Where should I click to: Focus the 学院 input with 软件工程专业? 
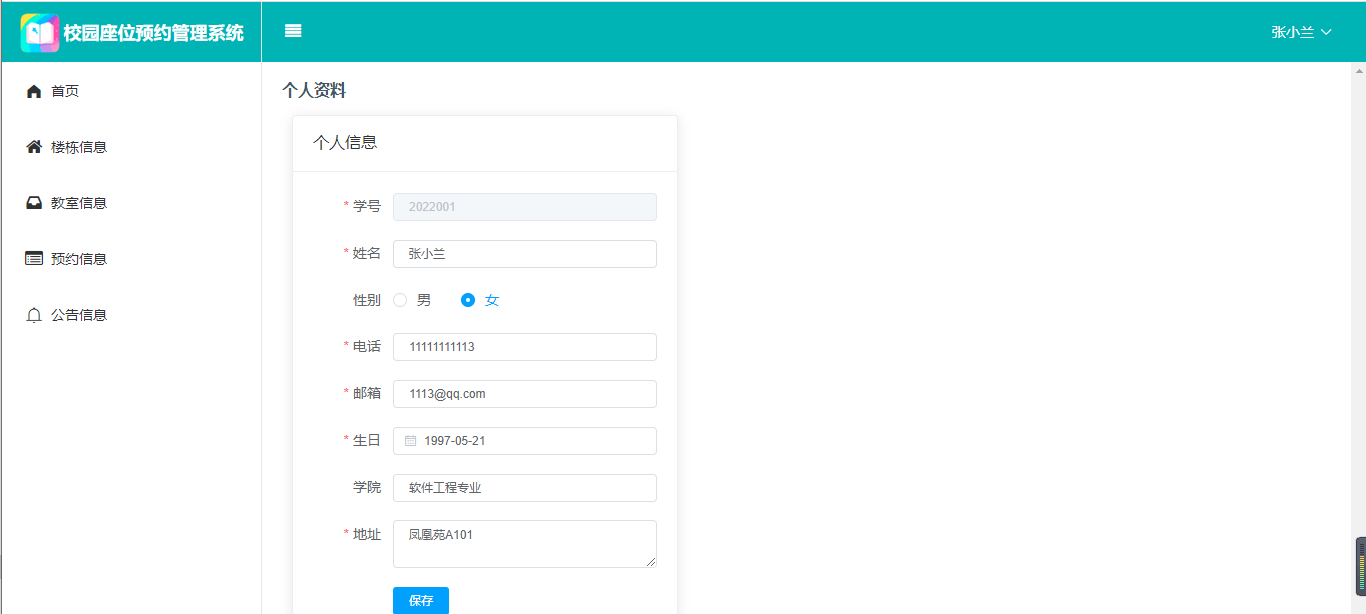[x=525, y=488]
